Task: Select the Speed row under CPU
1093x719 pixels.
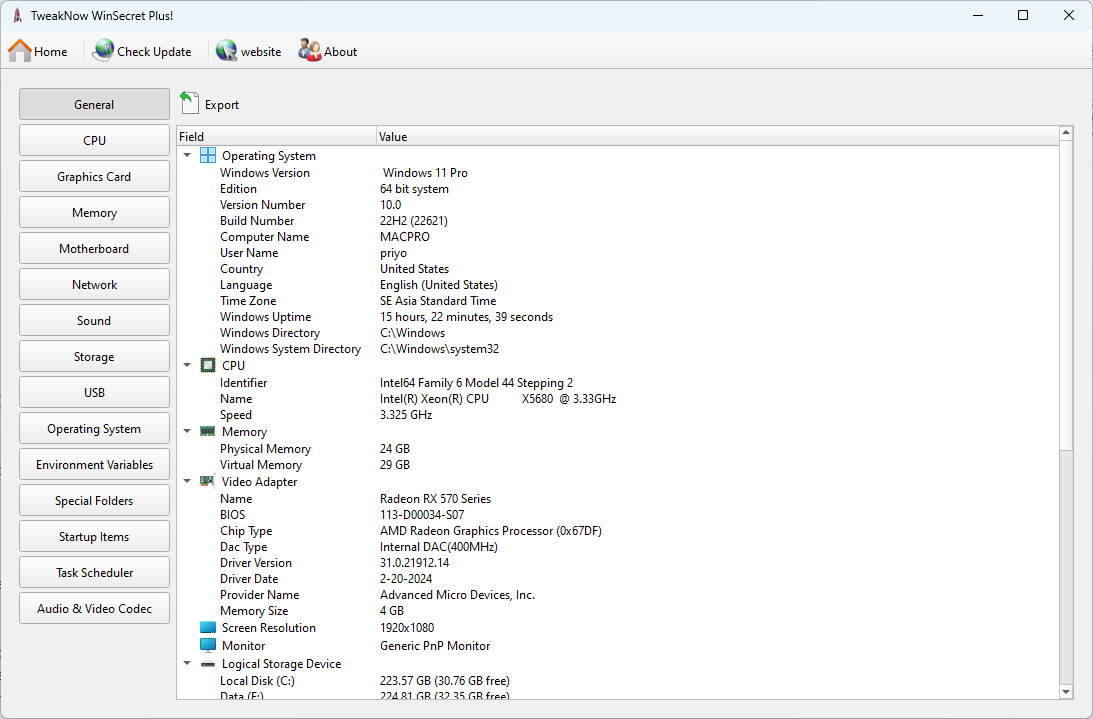Action: (618, 414)
